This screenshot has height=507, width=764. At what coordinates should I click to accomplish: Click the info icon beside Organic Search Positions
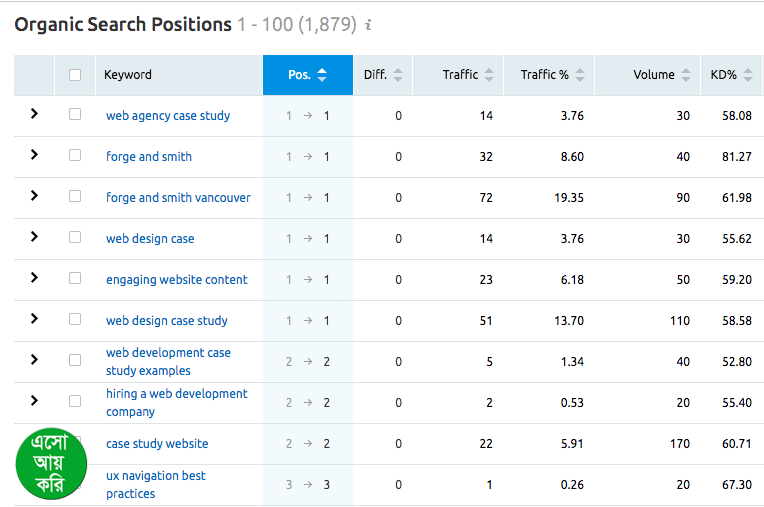pyautogui.click(x=368, y=25)
